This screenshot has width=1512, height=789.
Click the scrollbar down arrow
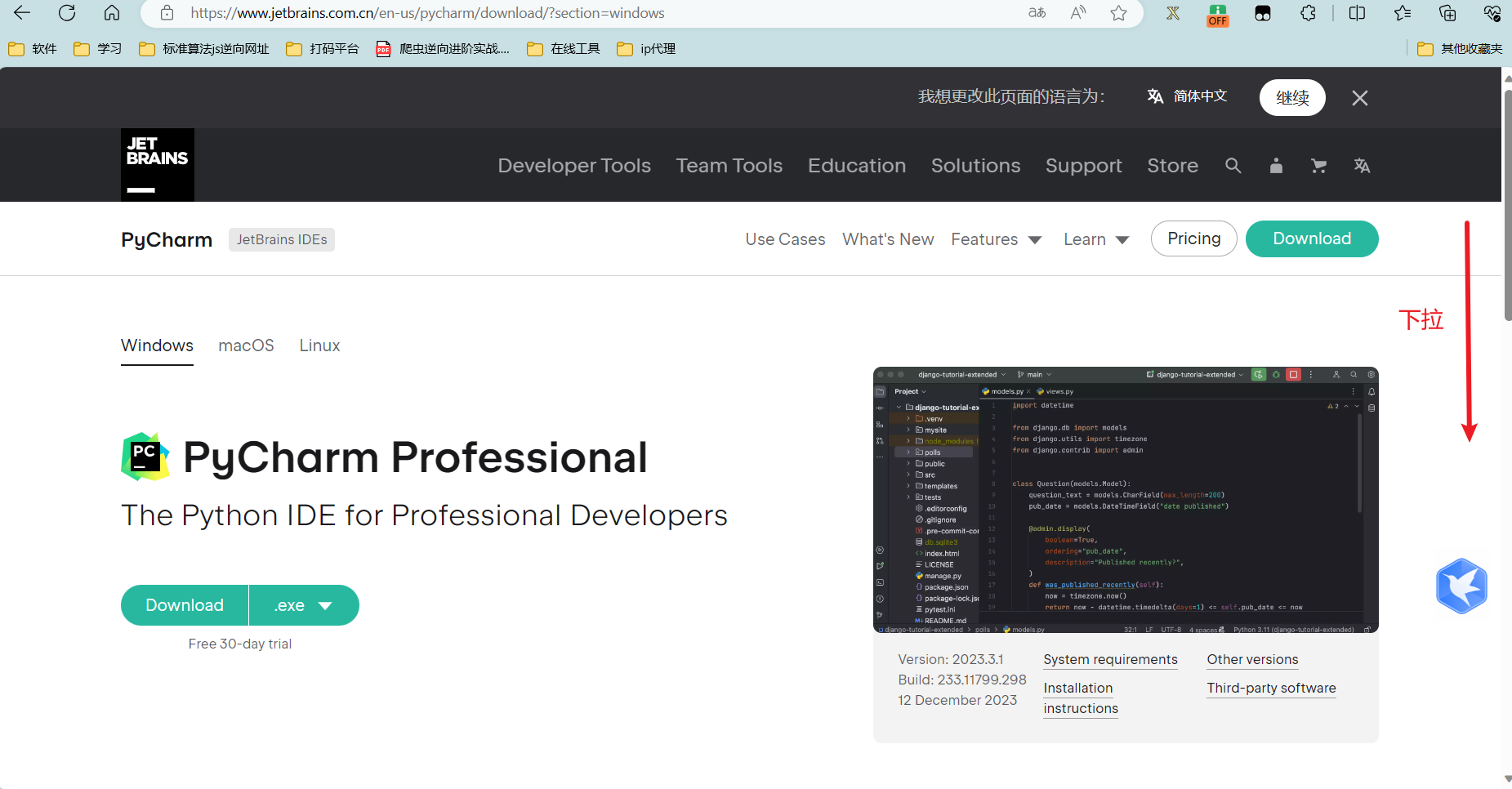tap(1507, 779)
